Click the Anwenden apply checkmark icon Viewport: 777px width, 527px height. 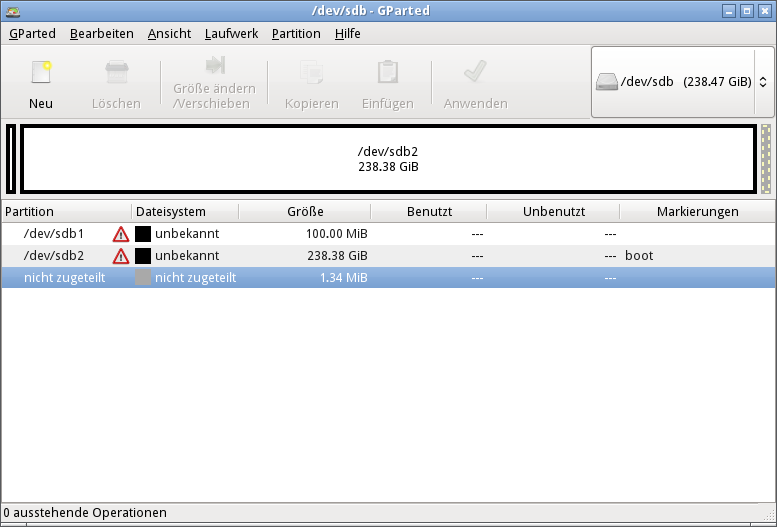tap(475, 72)
